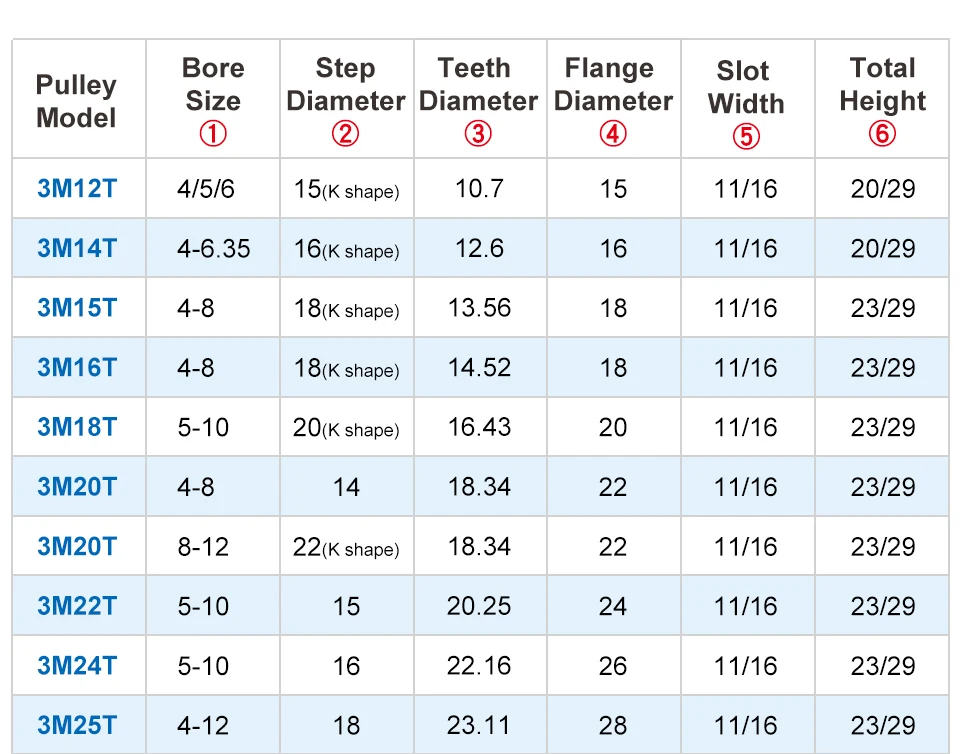Click the 4/5/6 bore size cell

coord(206,189)
